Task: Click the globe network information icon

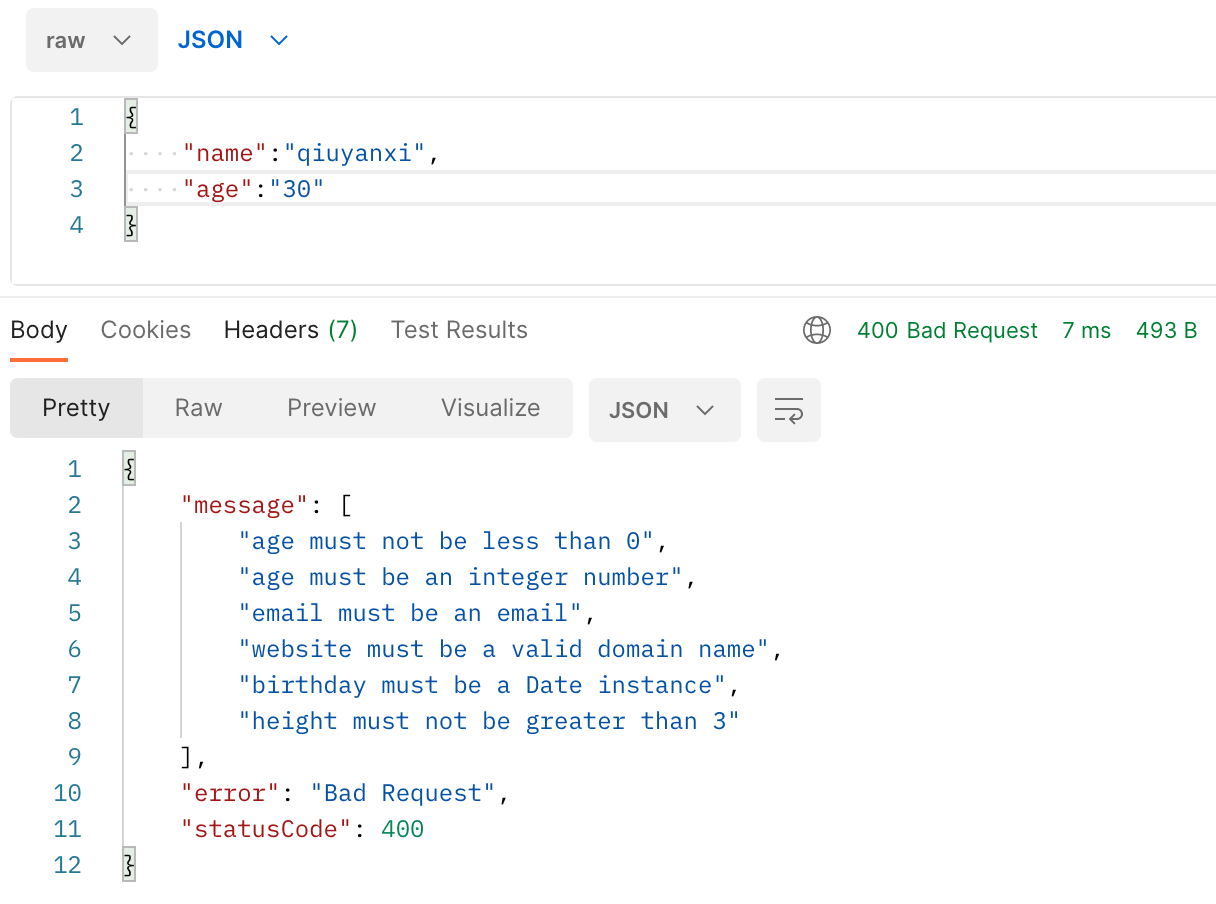Action: point(817,330)
